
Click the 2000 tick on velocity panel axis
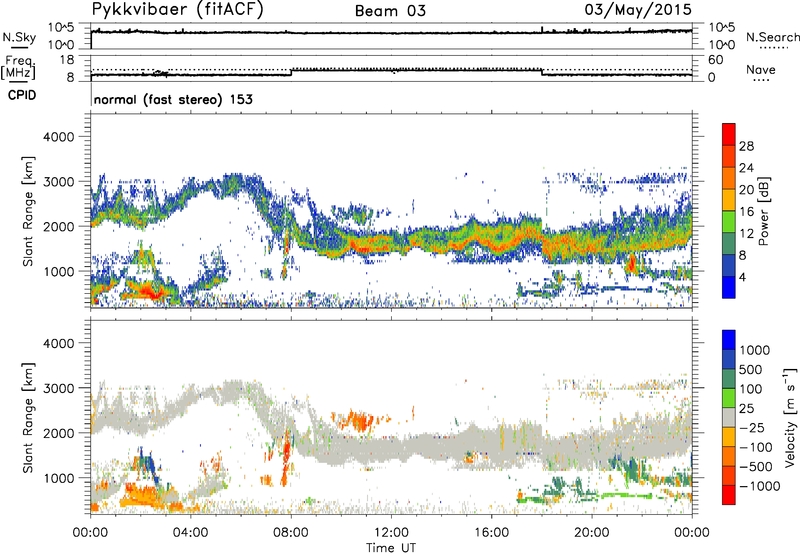tap(58, 433)
